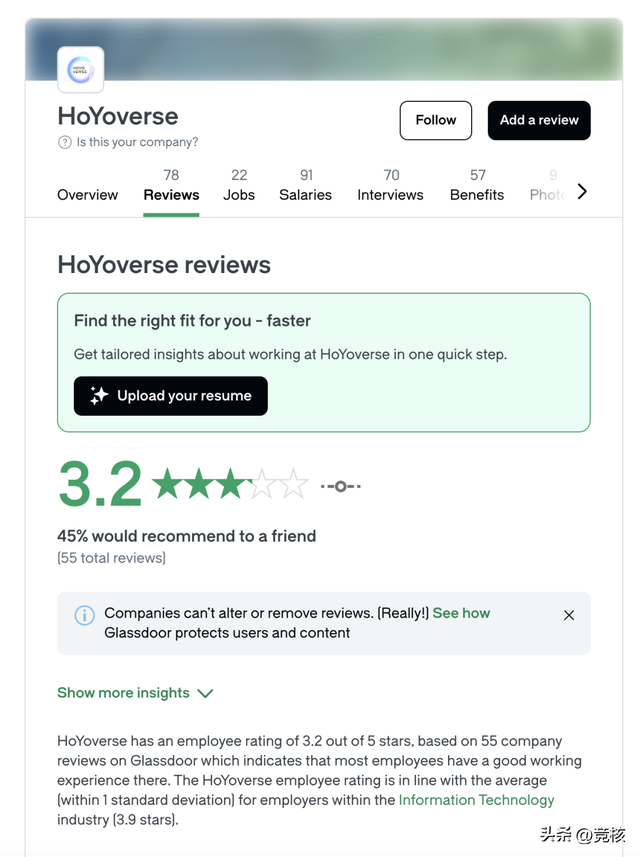640x857 pixels.
Task: Click the question mark help icon
Action: click(64, 143)
